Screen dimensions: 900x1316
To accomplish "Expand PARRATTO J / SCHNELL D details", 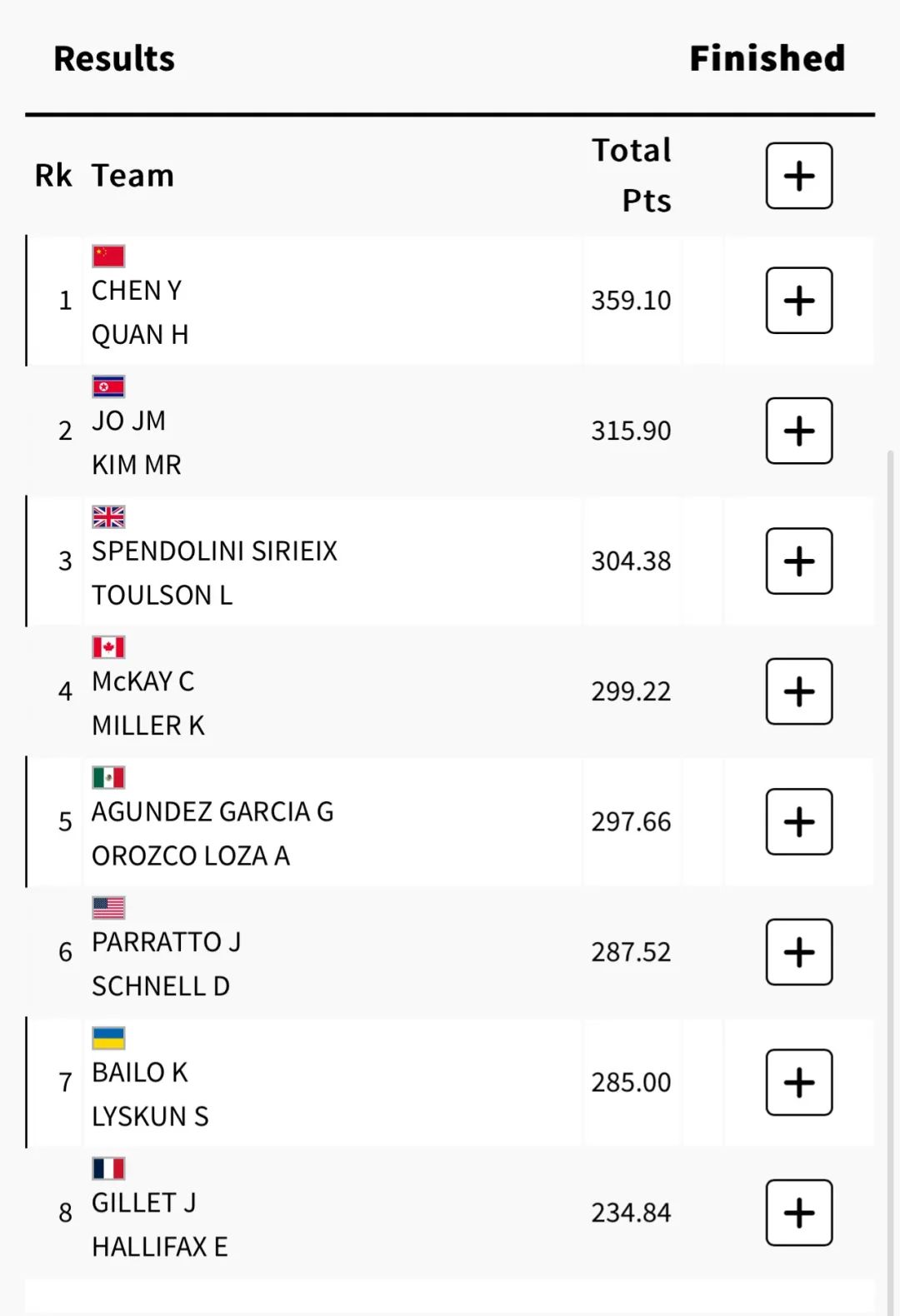I will (x=799, y=952).
